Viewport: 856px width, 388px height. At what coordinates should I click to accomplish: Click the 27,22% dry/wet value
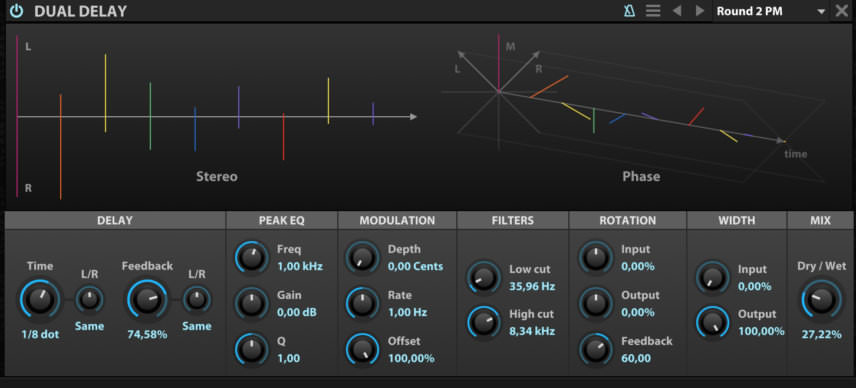822,335
